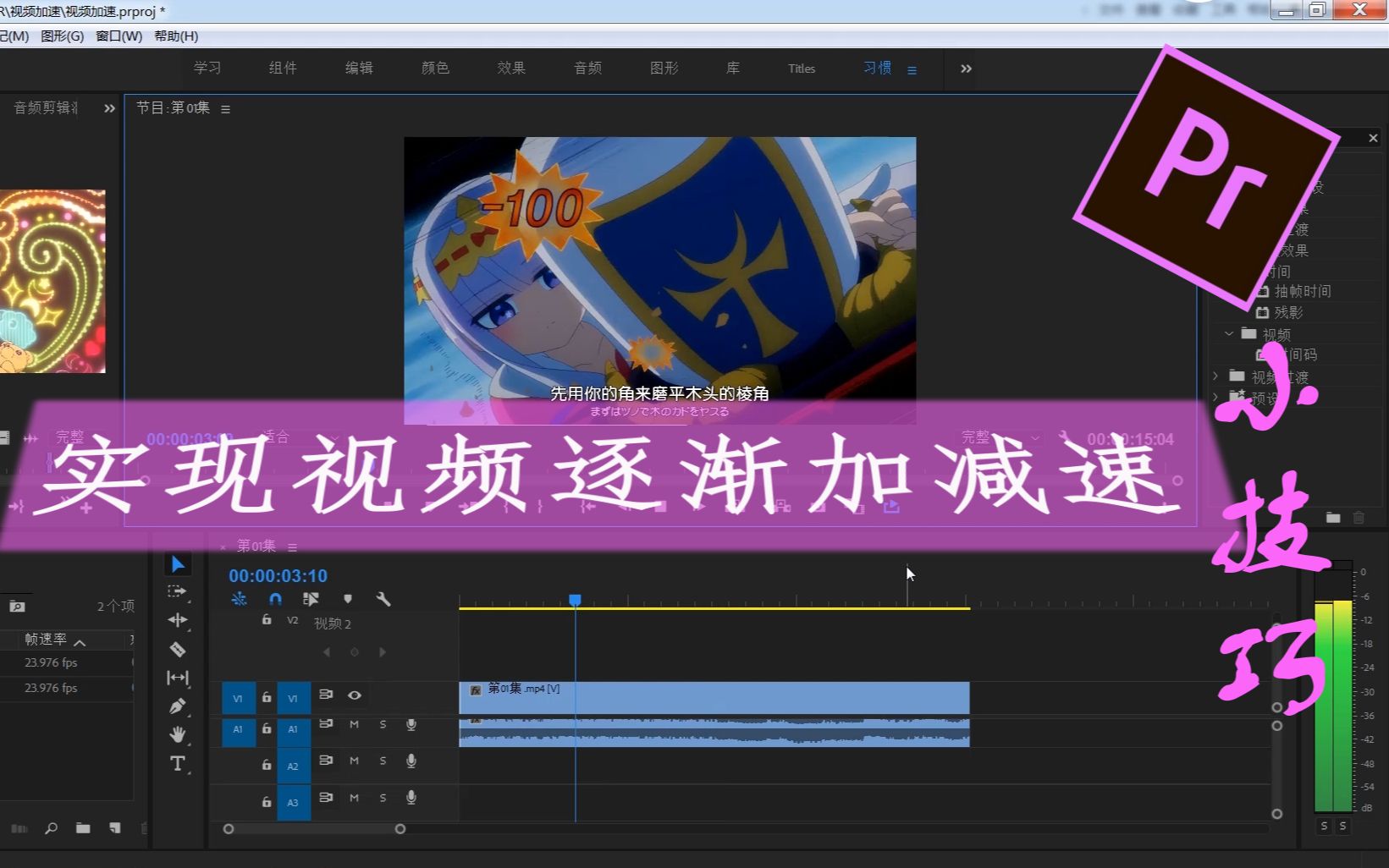Toggle insert sequences as nests
Image resolution: width=1389 pixels, height=868 pixels.
[x=240, y=599]
